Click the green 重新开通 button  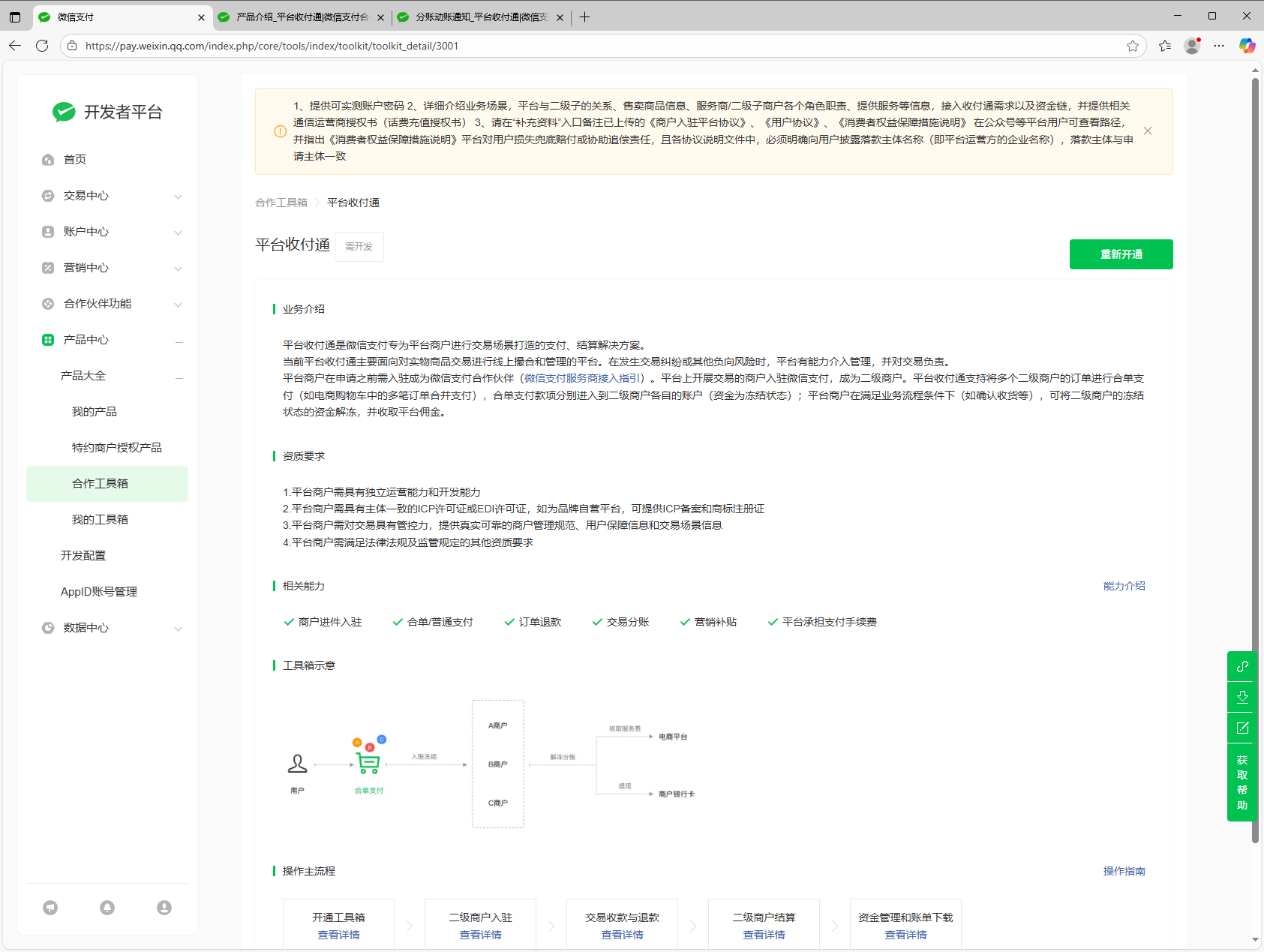point(1121,254)
